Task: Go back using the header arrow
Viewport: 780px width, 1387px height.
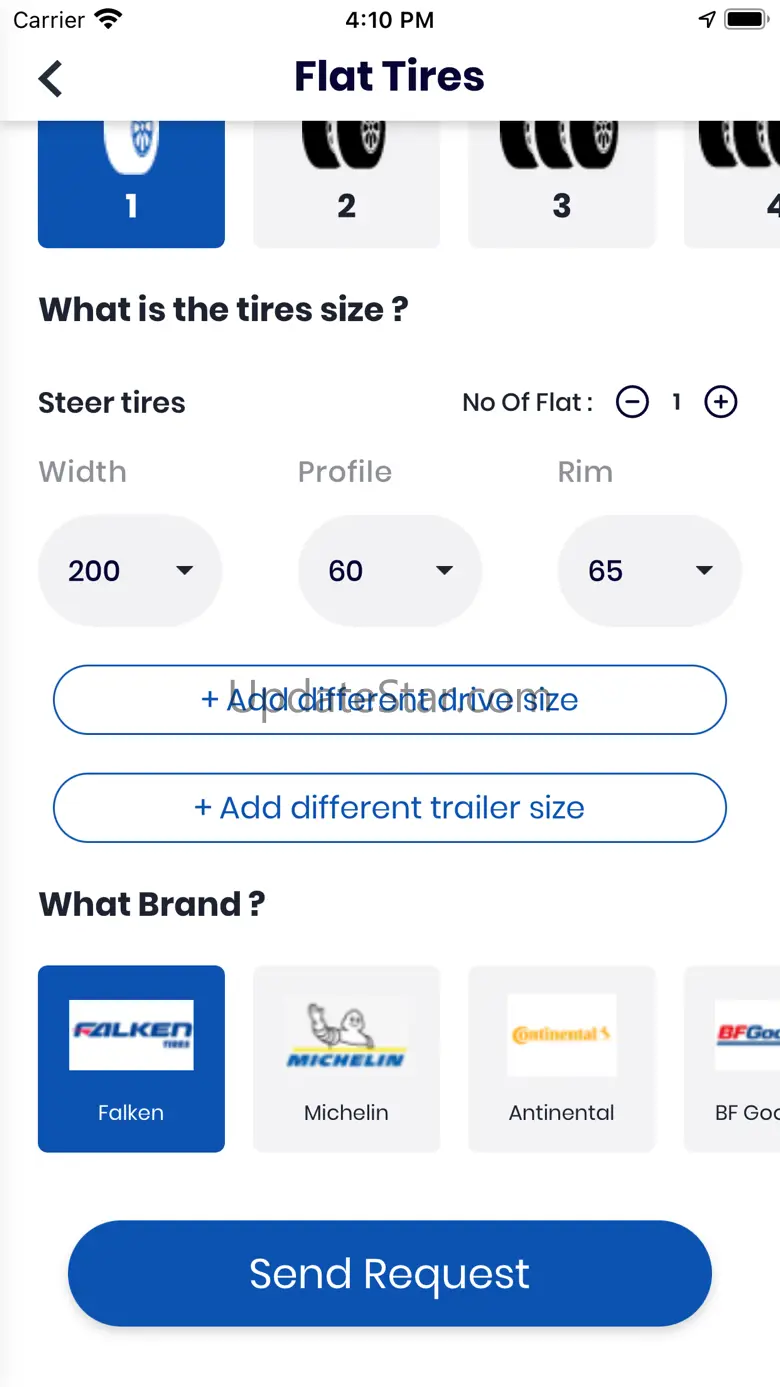Action: click(x=50, y=78)
